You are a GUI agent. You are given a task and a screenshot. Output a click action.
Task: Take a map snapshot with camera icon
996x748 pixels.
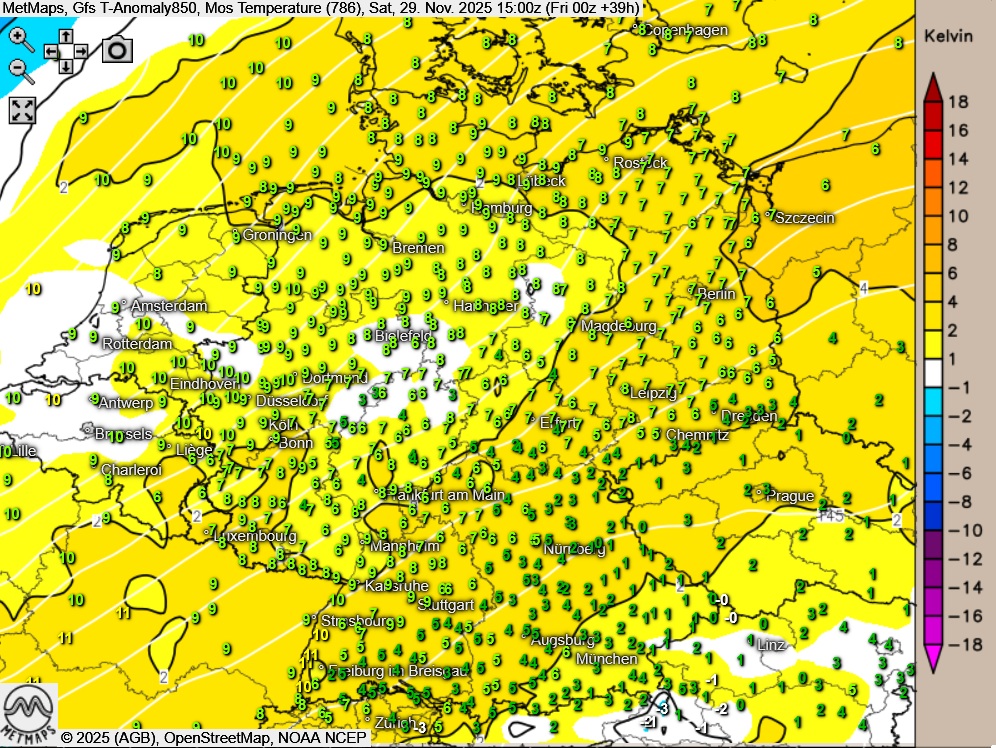117,49
